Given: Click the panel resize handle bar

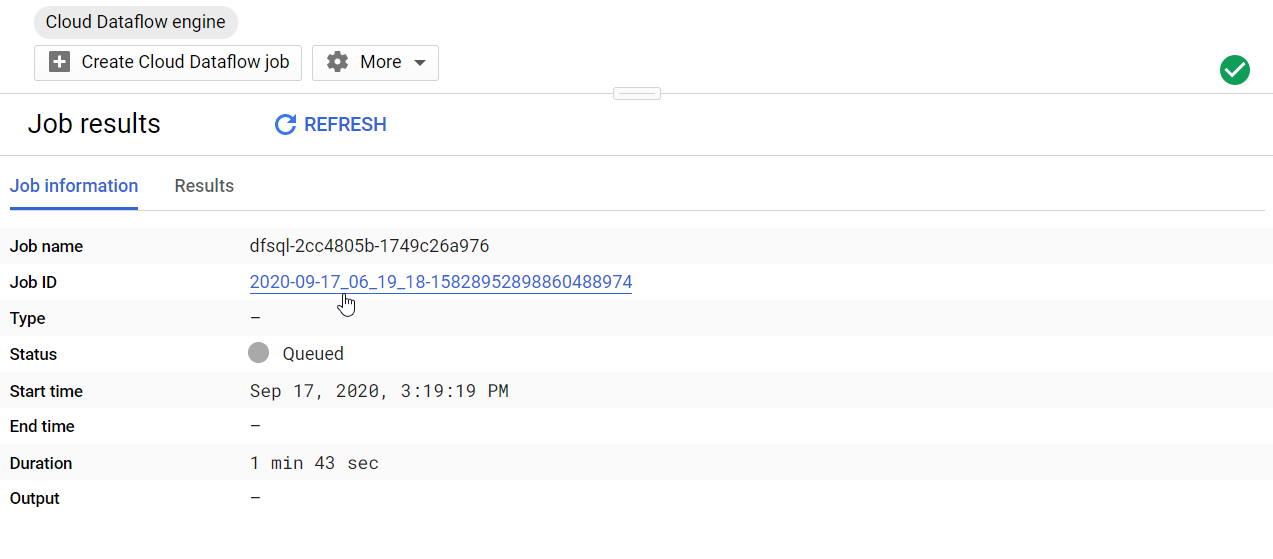Looking at the screenshot, I should (637, 94).
